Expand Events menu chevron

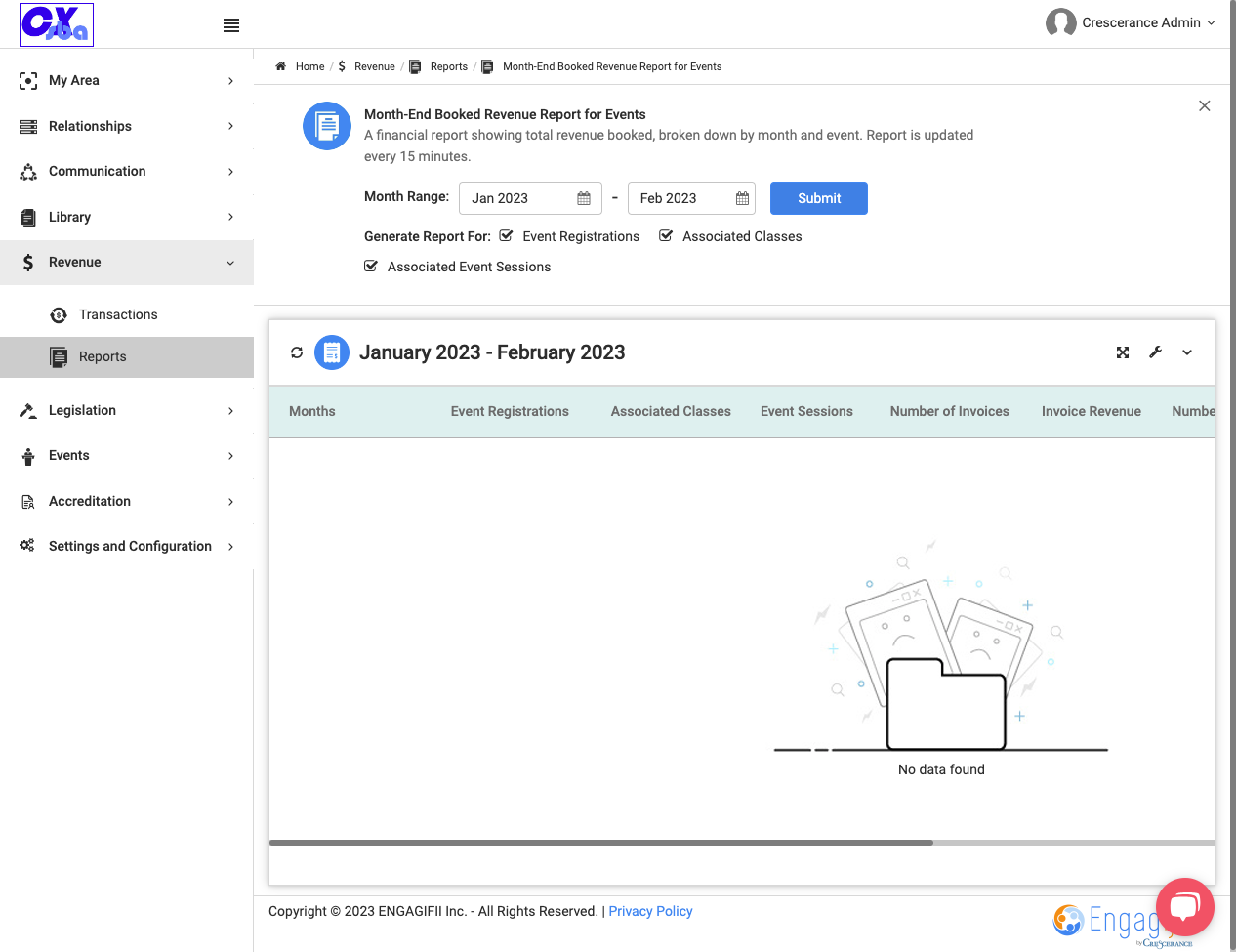[x=230, y=456]
